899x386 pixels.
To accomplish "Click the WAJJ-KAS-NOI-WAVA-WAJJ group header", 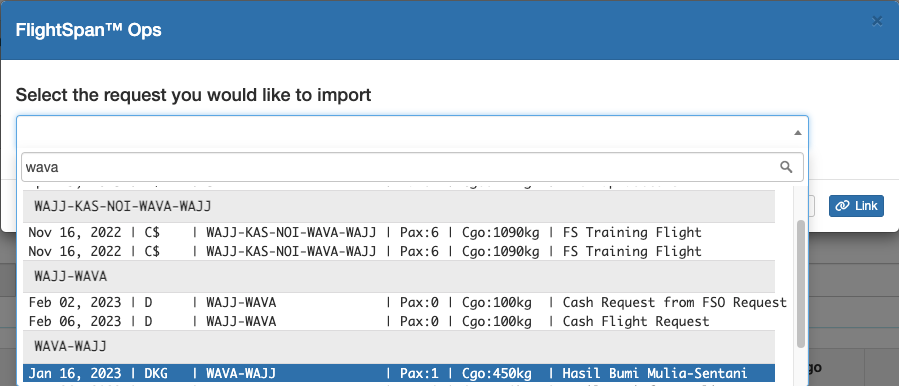I will tap(399, 206).
